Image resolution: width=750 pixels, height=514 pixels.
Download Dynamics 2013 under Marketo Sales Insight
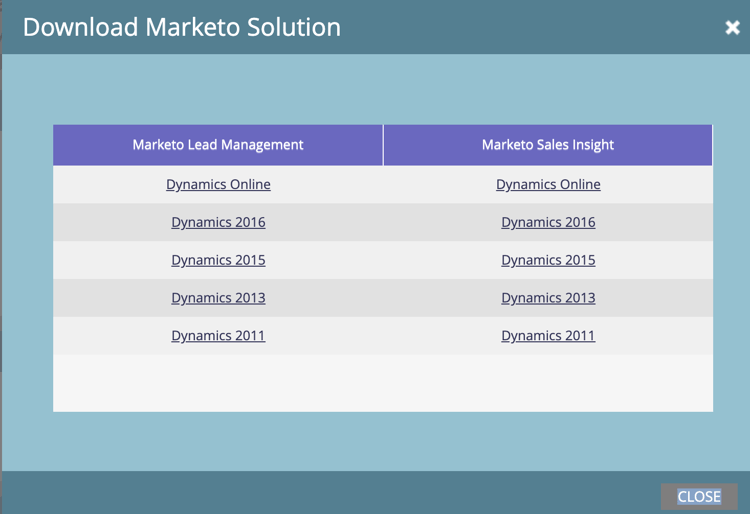[548, 297]
